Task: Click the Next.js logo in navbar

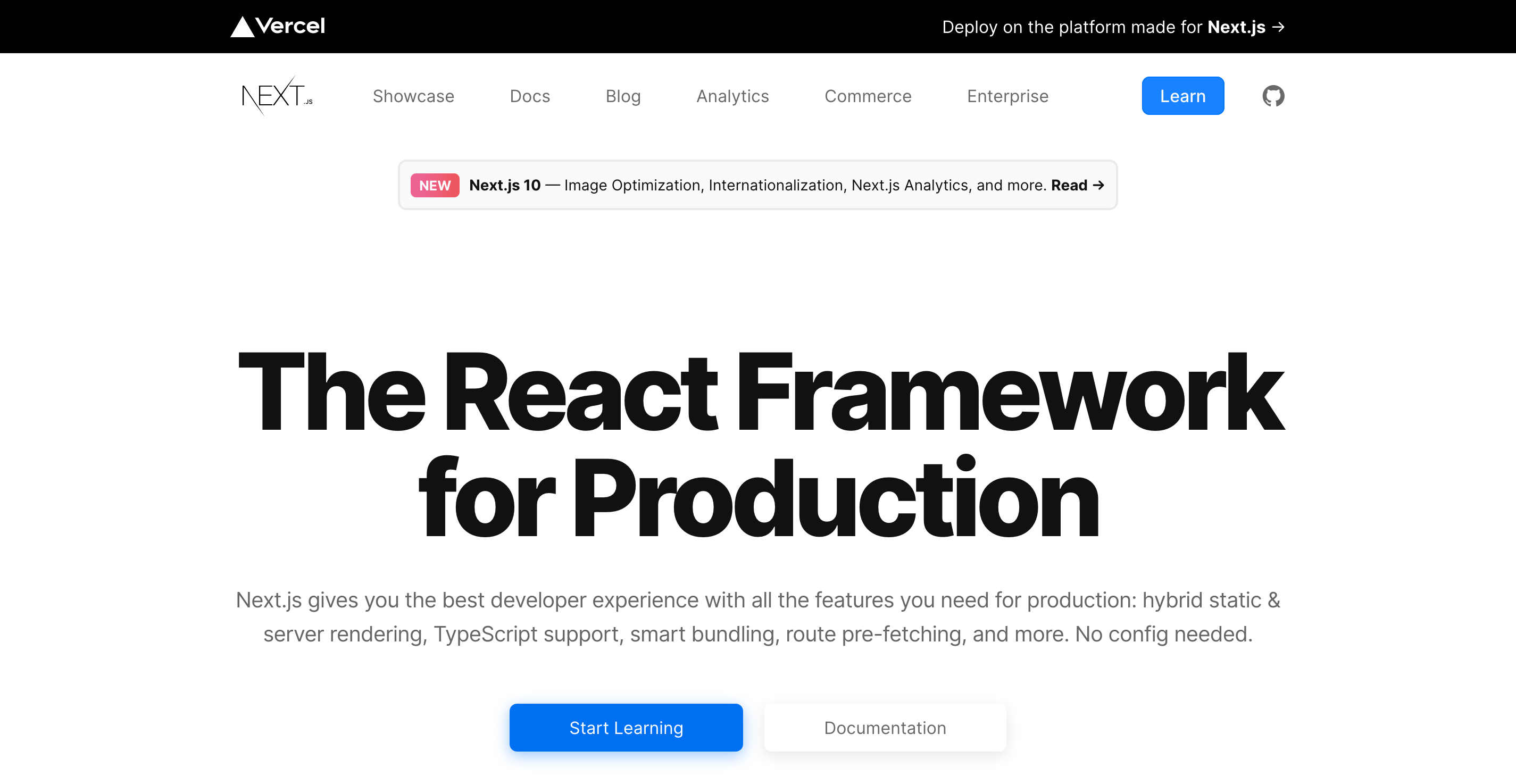Action: (x=277, y=95)
